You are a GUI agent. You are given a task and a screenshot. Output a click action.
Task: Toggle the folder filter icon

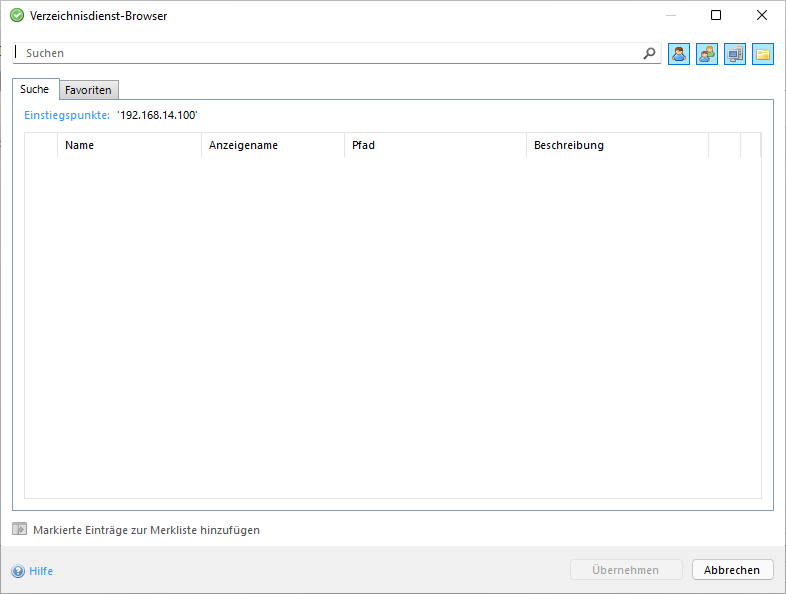pos(763,54)
